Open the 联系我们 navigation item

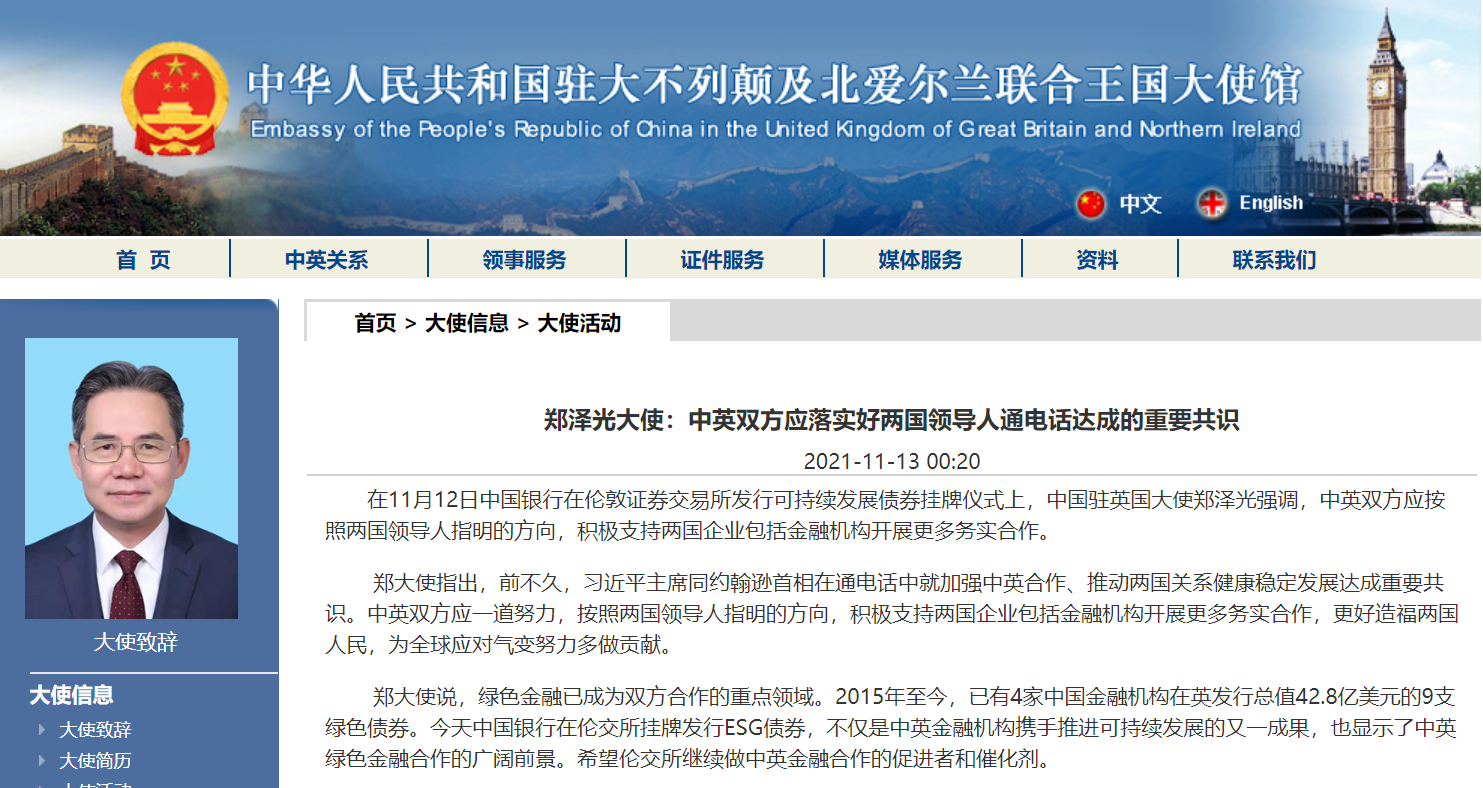point(1274,260)
